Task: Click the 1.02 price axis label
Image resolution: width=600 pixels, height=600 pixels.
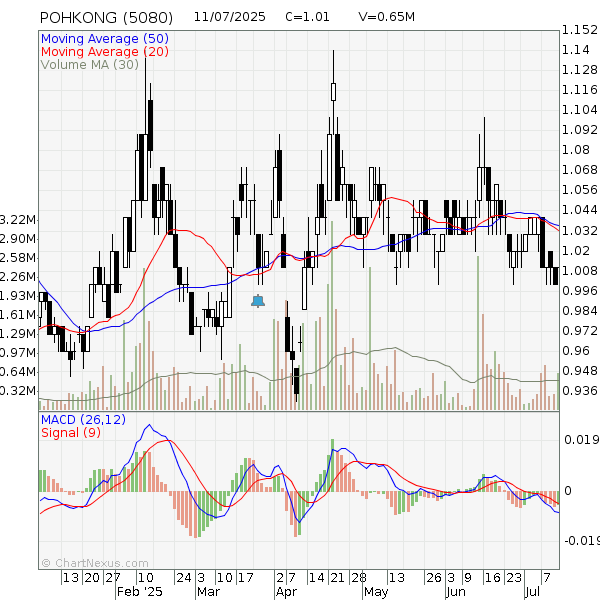Action: tap(576, 251)
